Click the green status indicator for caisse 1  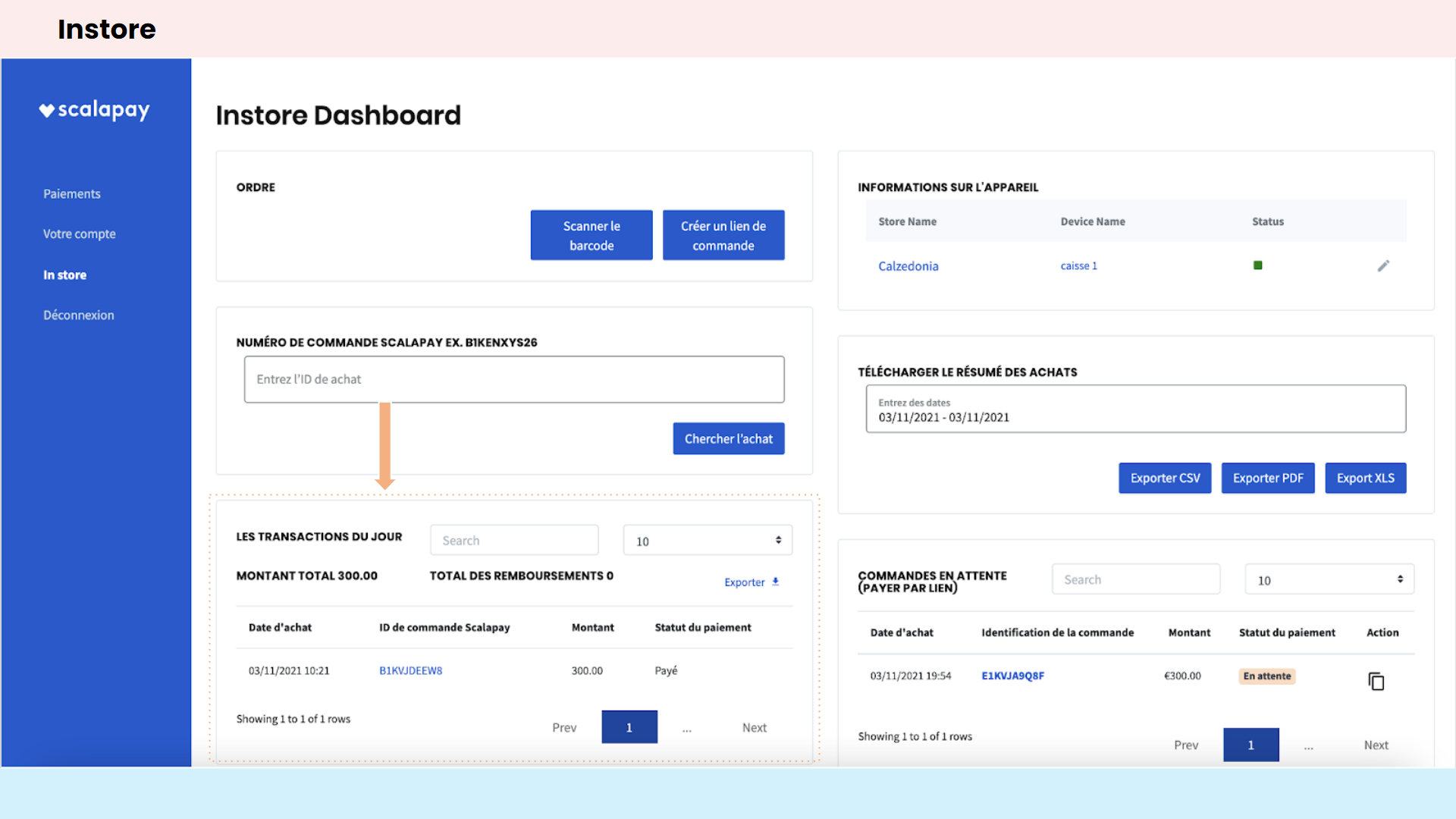click(x=1257, y=265)
